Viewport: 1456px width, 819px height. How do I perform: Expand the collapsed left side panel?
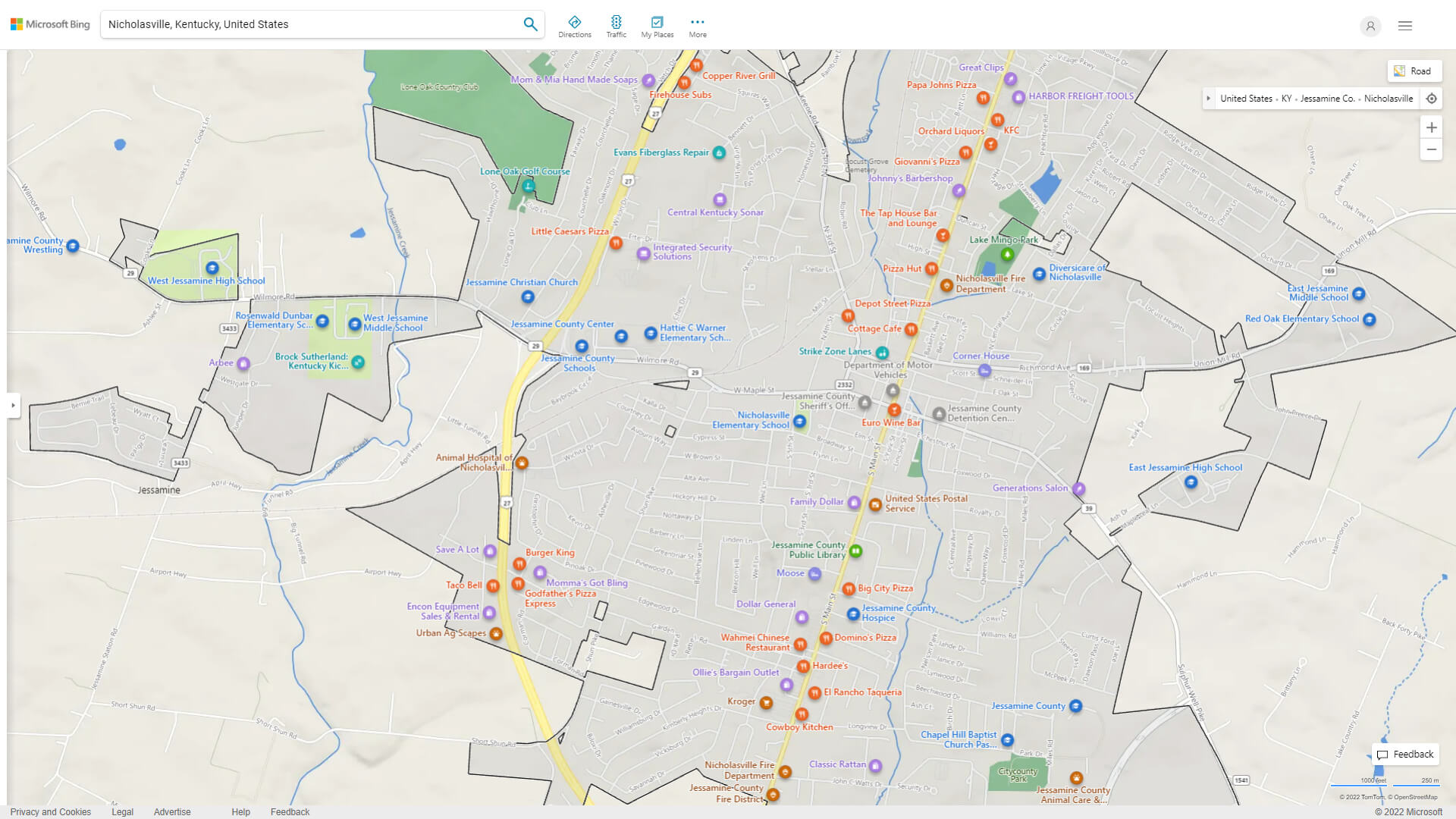click(14, 406)
